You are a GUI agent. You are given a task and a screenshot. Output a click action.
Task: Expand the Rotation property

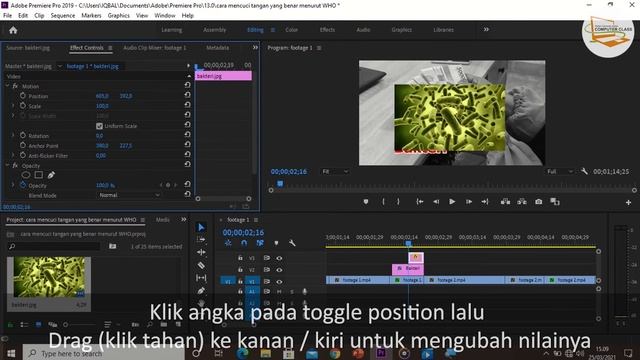click(13, 135)
